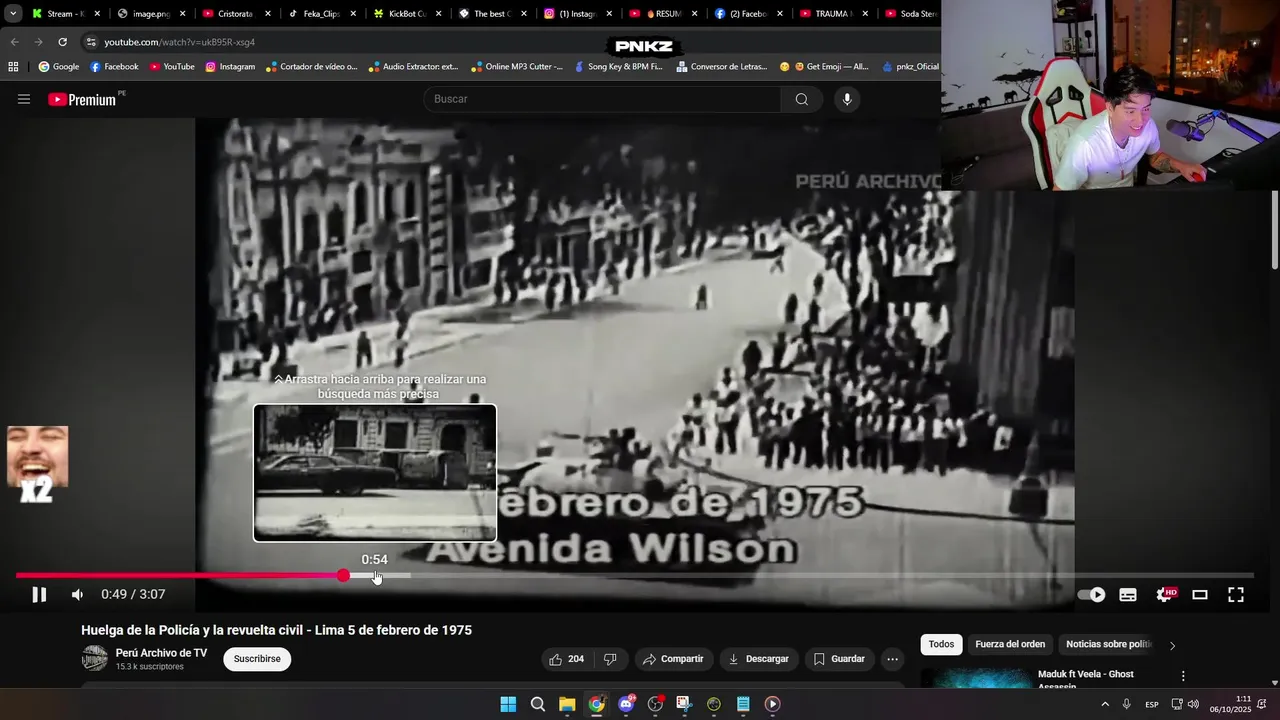Pause the YouTube video
Viewport: 1280px width, 720px height.
(39, 594)
